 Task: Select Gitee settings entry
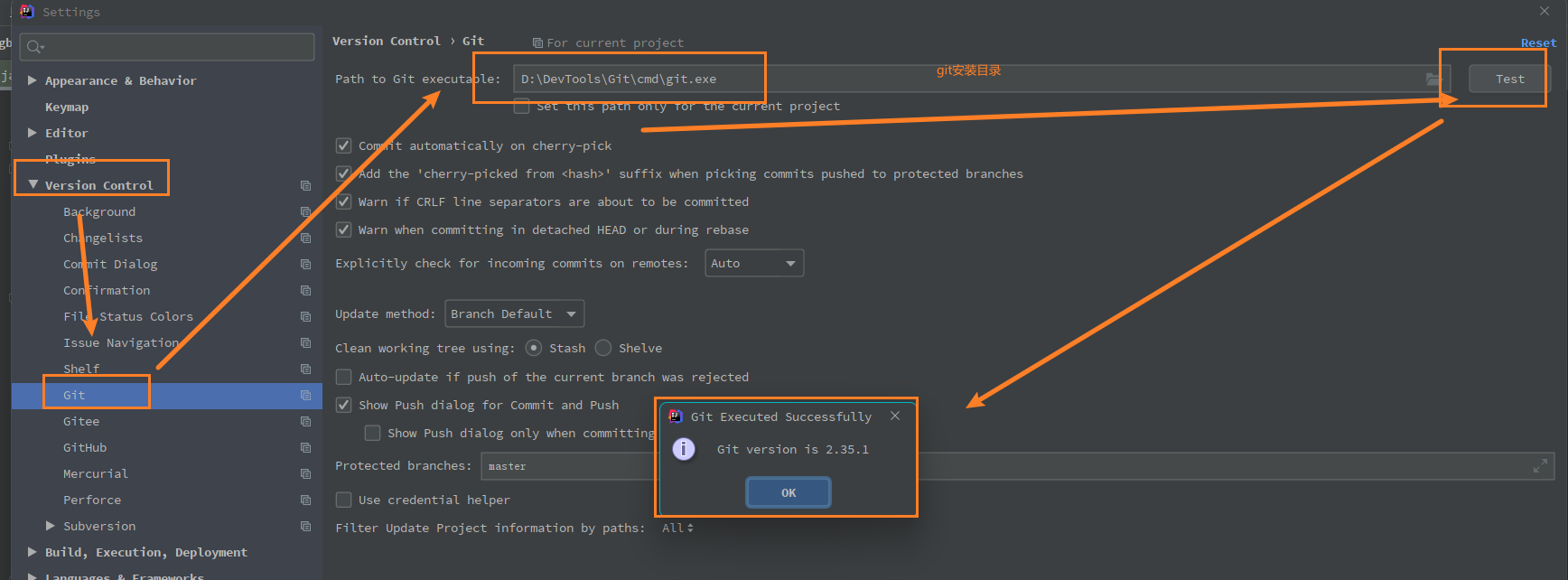pos(81,421)
